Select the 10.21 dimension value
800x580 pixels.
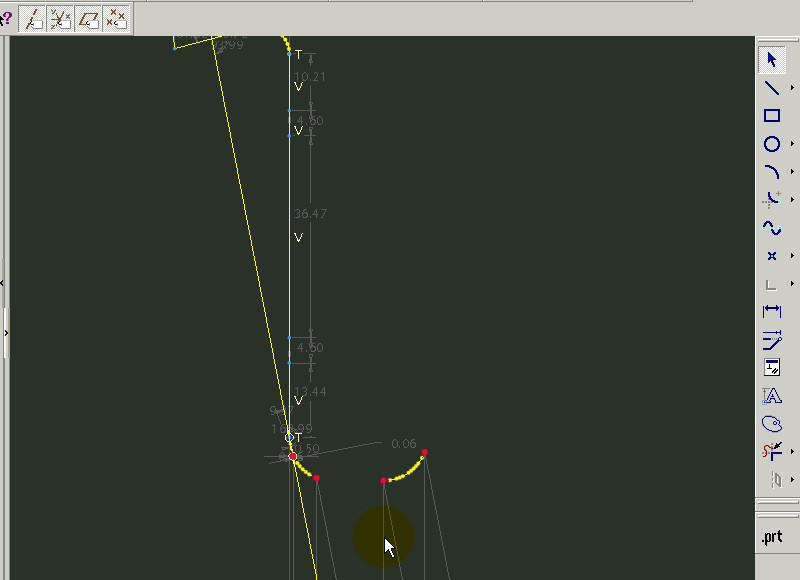click(x=310, y=77)
